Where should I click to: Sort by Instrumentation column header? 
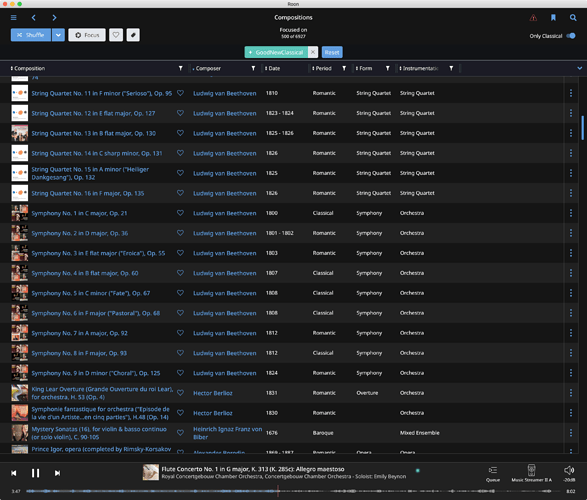pos(419,68)
